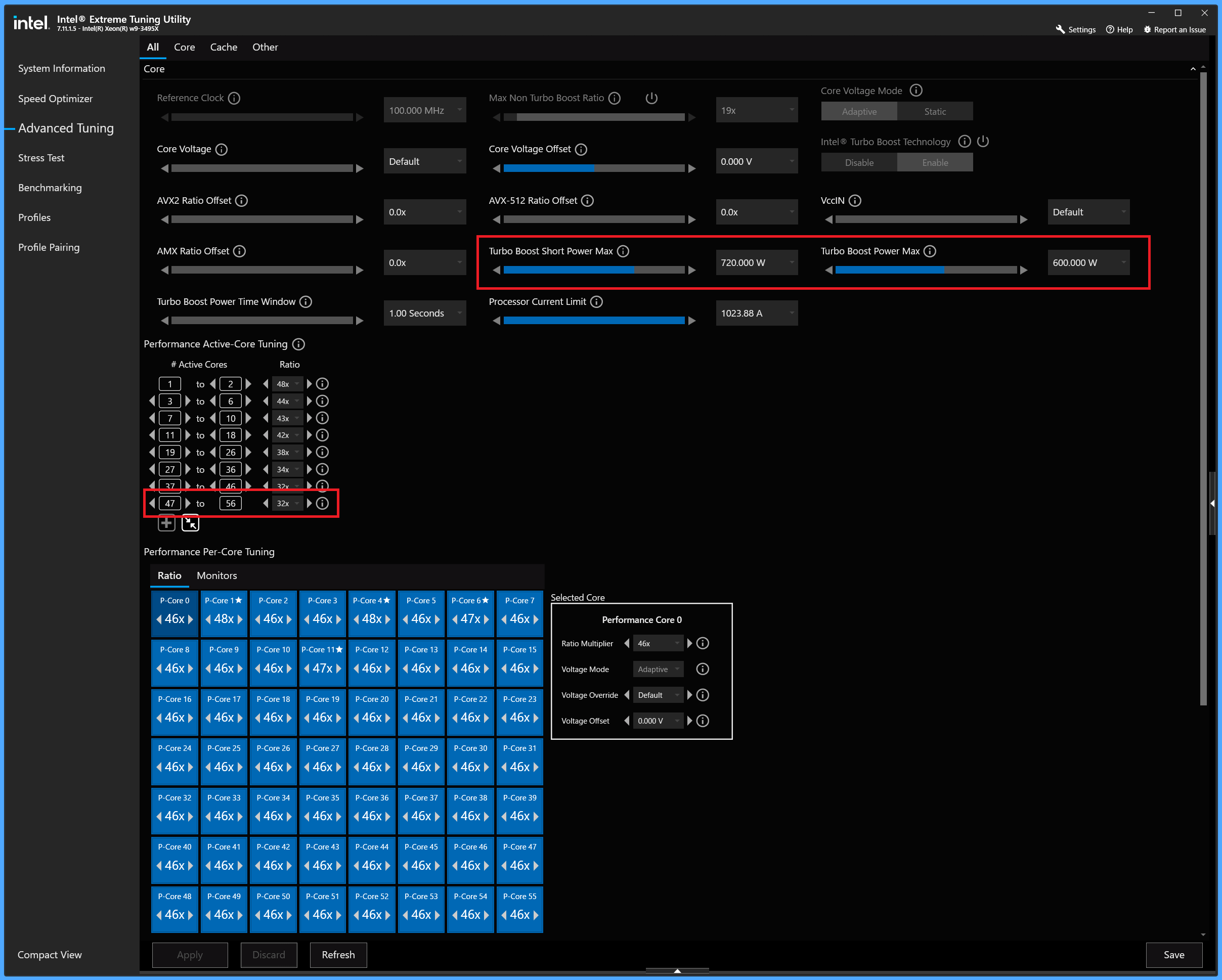Switch to Cache tab

click(224, 47)
